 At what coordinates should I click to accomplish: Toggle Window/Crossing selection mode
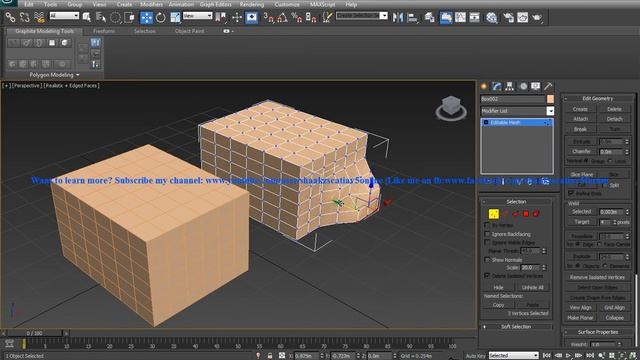(x=130, y=17)
